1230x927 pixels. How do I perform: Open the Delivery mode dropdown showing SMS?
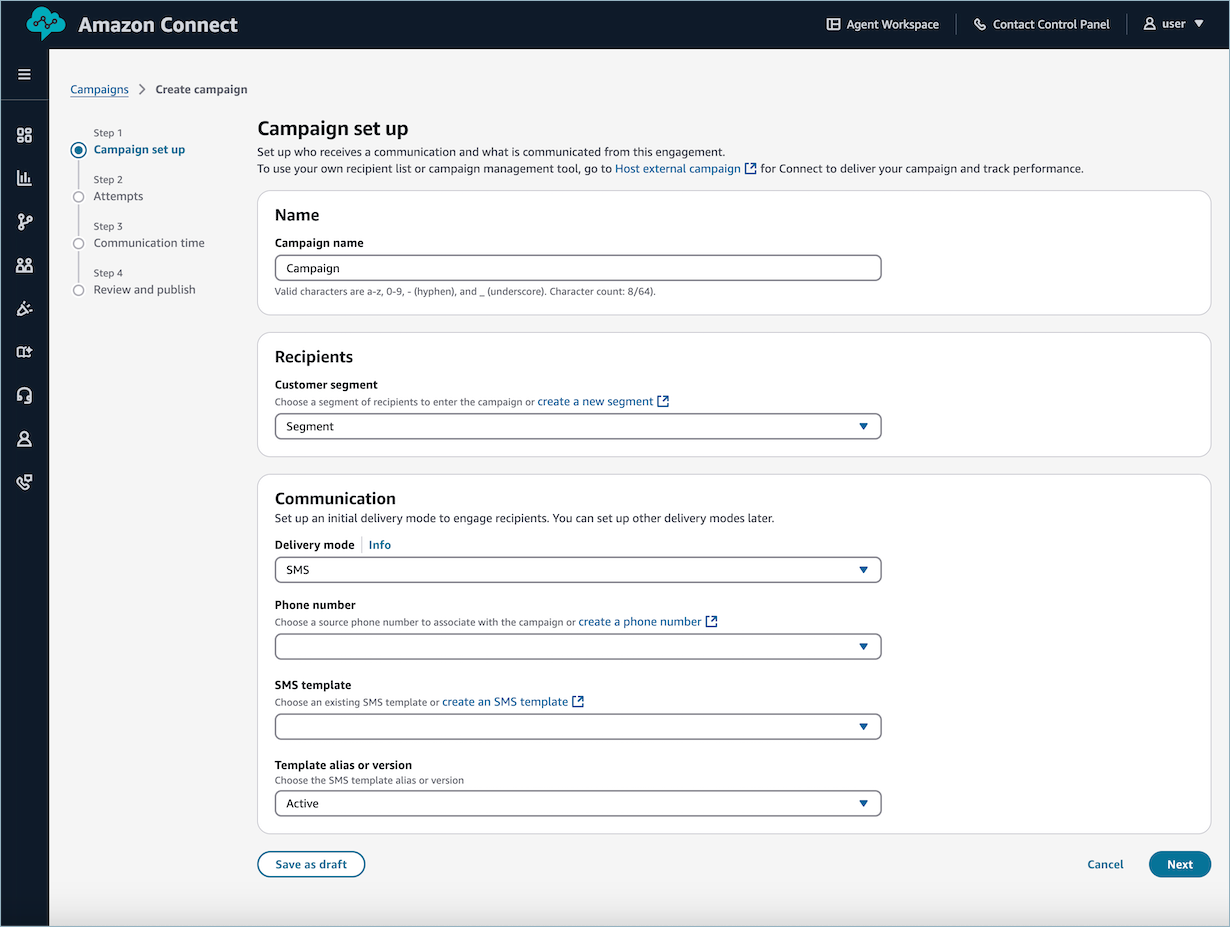(x=578, y=569)
